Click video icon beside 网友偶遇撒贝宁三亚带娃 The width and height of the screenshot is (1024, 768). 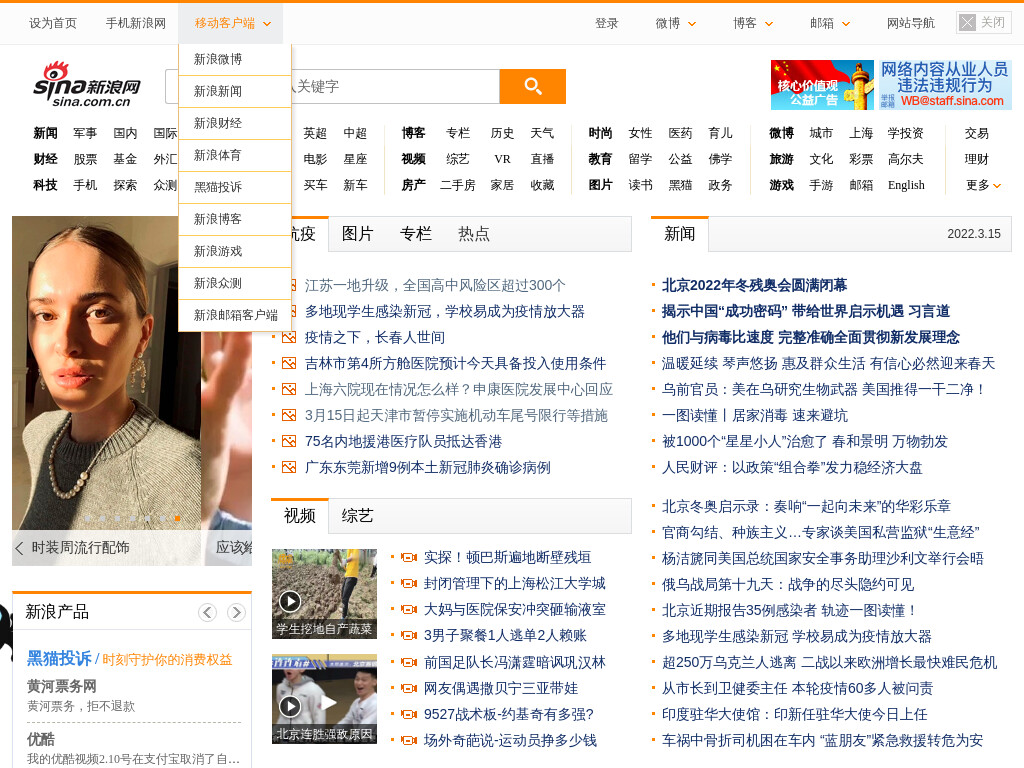tap(409, 688)
